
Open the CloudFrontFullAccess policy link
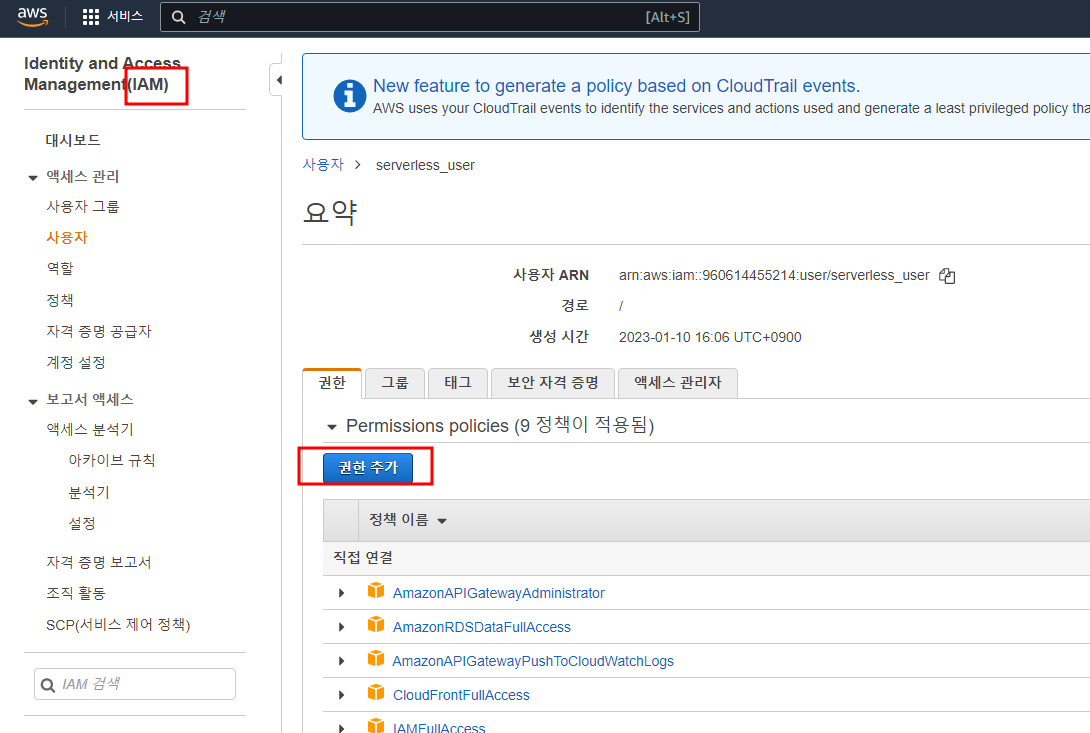461,695
